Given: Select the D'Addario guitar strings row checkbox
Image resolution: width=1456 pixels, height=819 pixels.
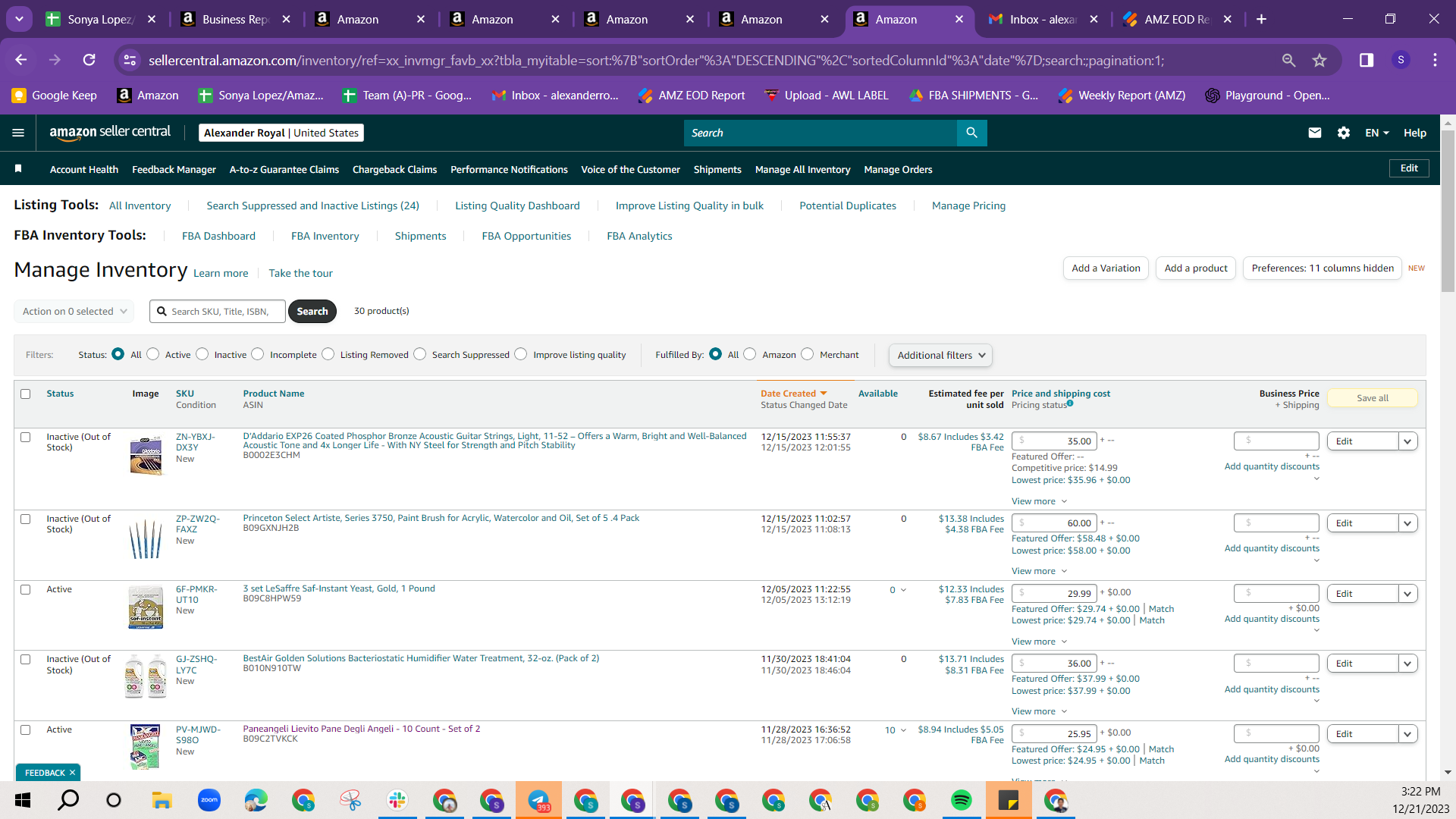Looking at the screenshot, I should click(x=26, y=437).
